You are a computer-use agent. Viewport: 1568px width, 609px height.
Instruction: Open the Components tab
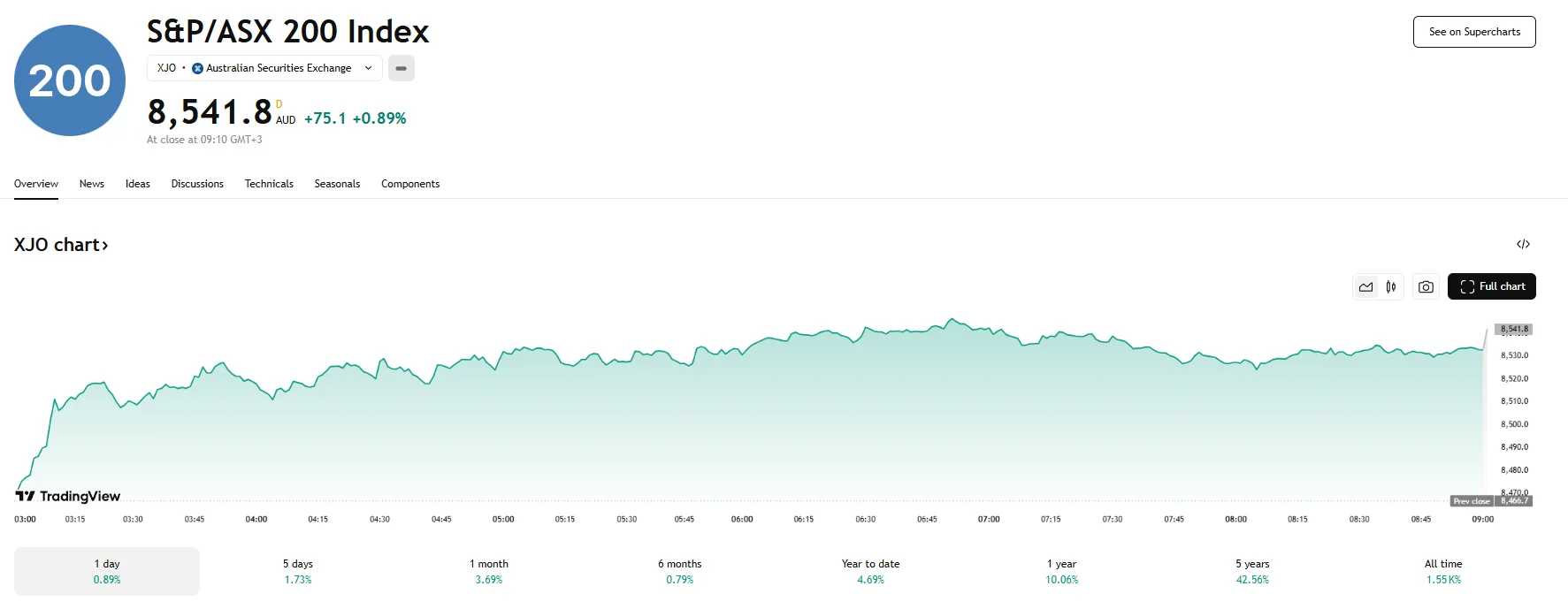(409, 184)
